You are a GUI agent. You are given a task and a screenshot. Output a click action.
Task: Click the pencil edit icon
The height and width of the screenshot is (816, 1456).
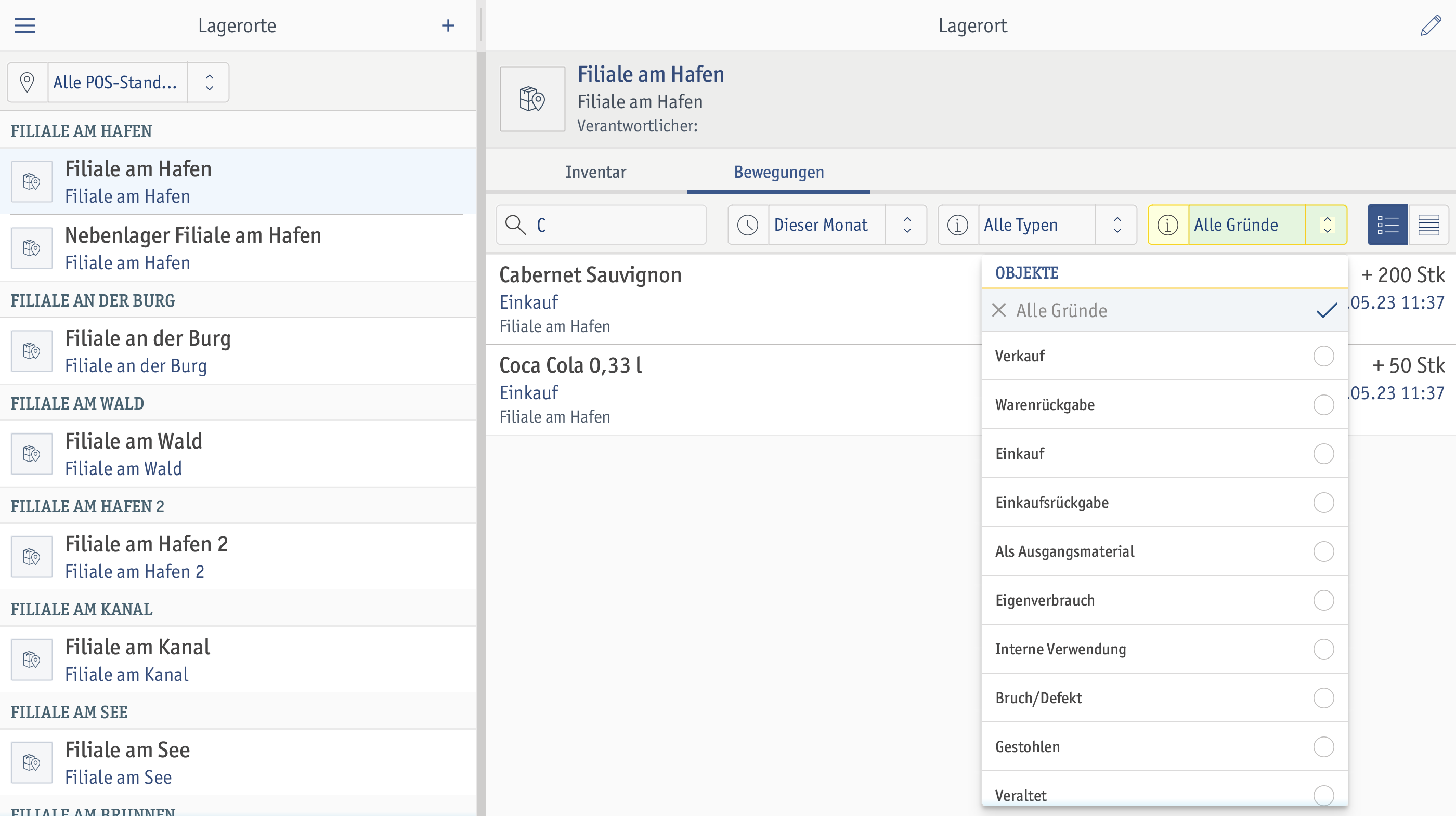click(1431, 25)
